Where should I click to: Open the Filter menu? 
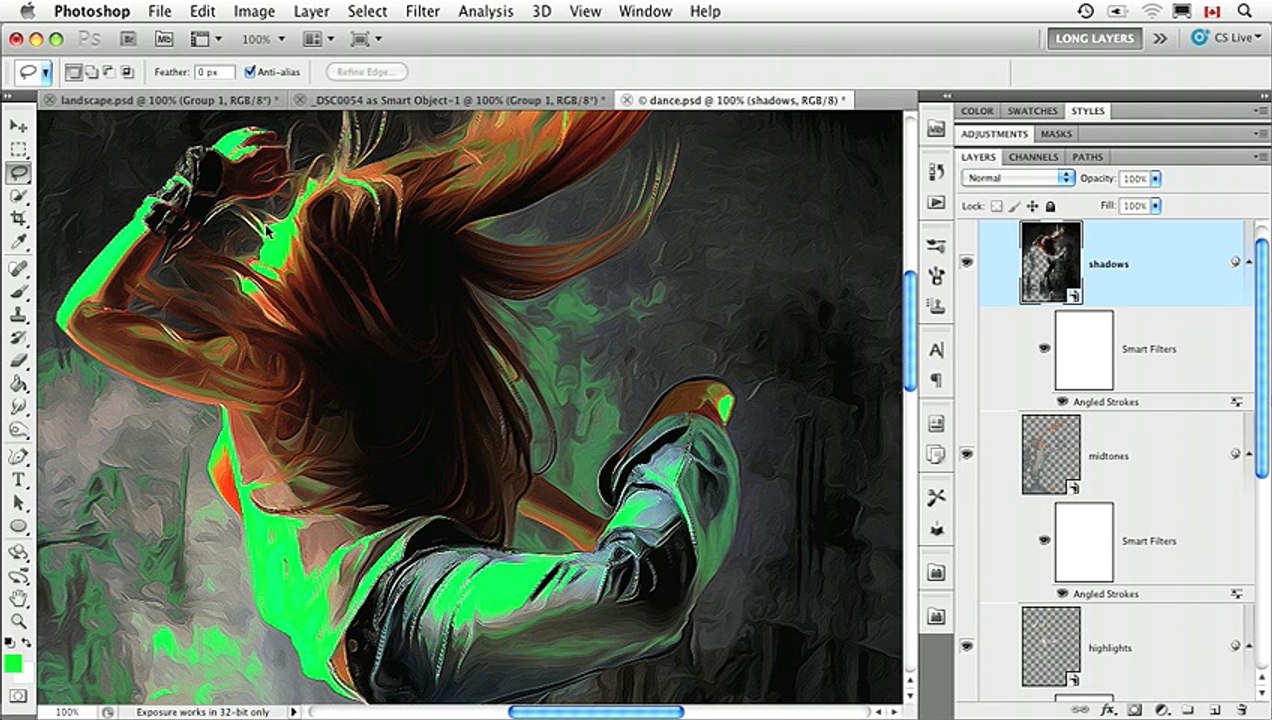point(423,11)
